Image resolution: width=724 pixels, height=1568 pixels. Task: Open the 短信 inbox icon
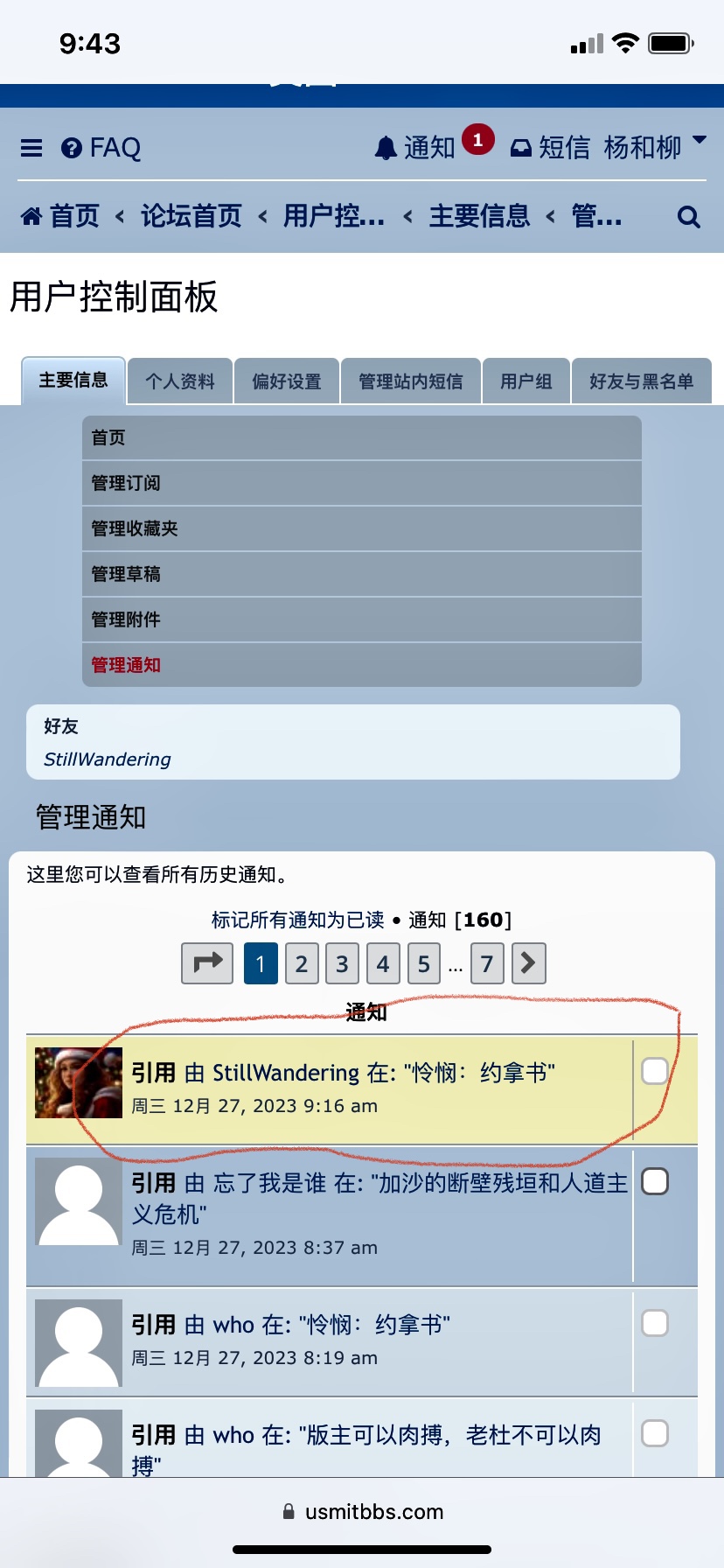point(521,148)
